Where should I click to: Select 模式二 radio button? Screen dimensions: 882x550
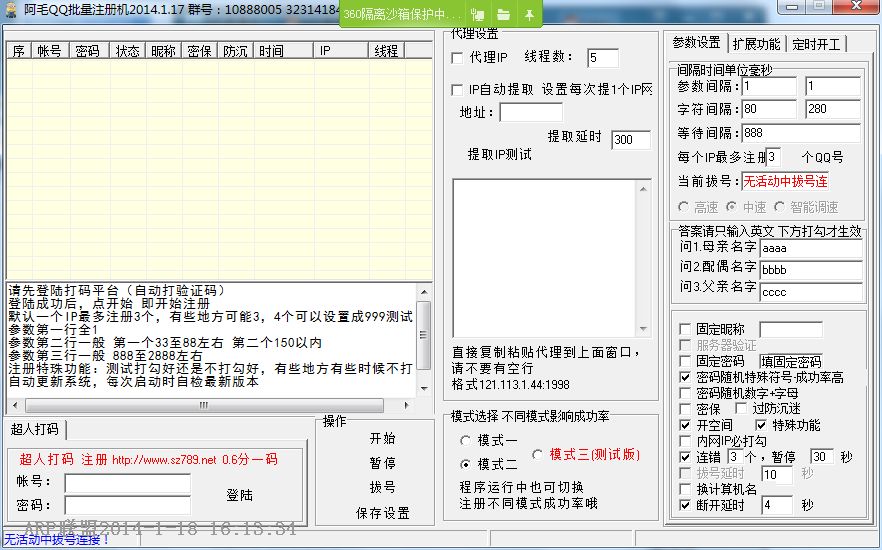coord(465,465)
